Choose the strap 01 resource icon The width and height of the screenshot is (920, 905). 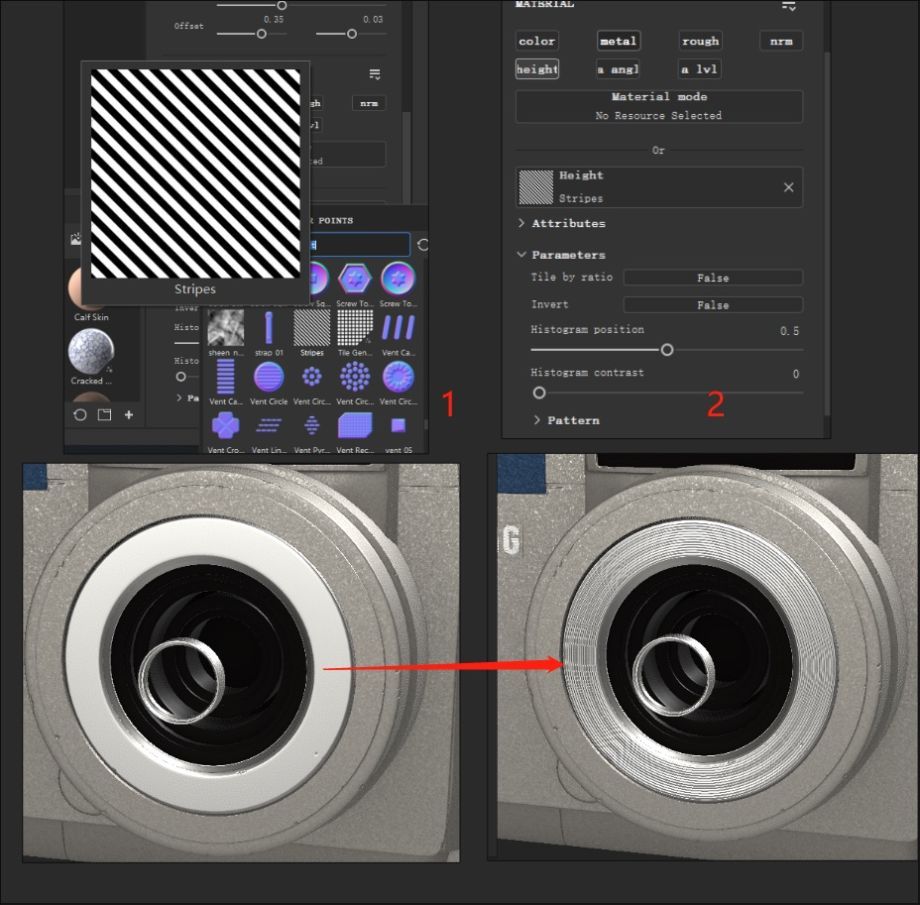269,327
